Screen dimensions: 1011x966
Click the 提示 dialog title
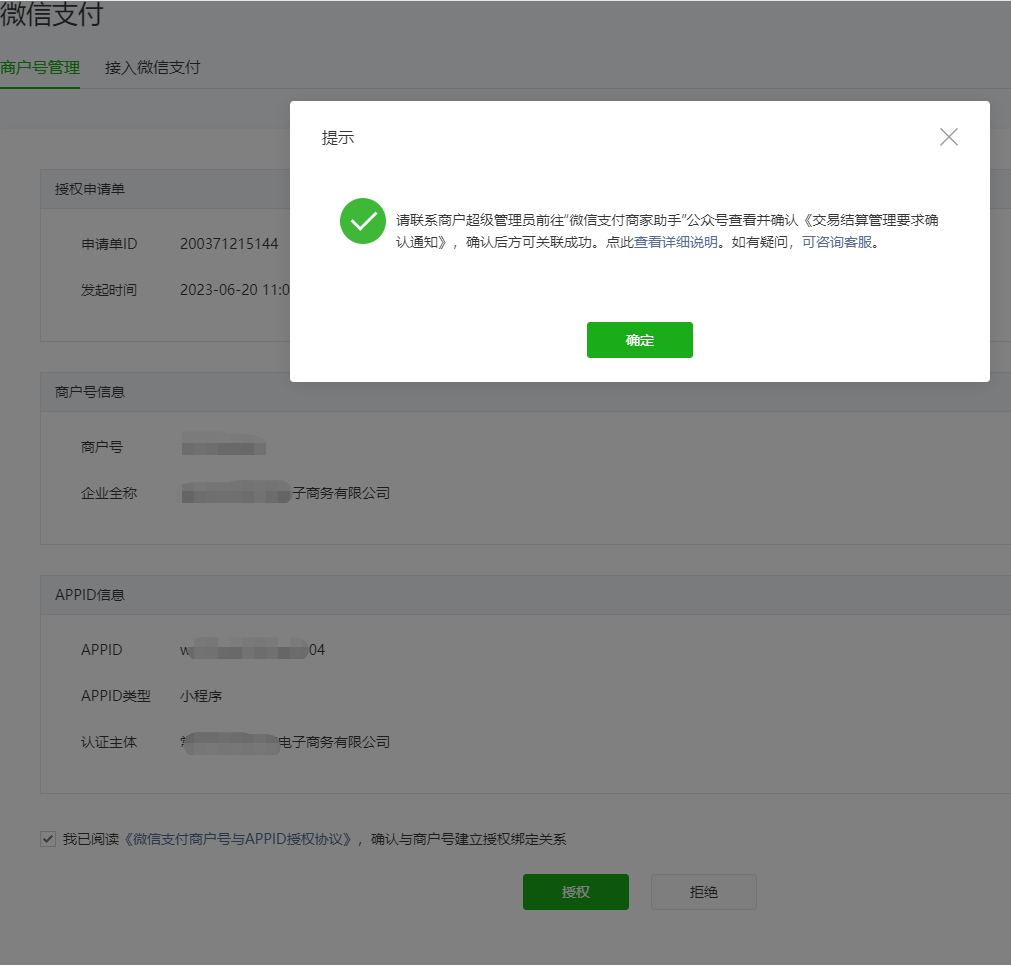pos(338,137)
